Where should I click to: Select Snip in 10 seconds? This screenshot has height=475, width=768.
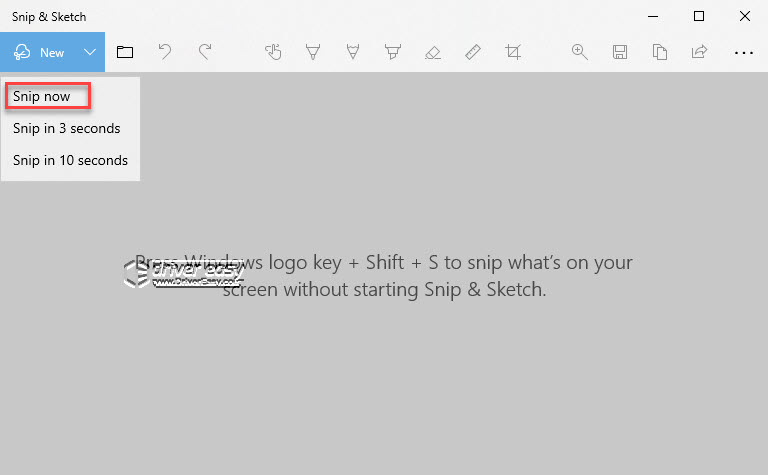point(71,160)
